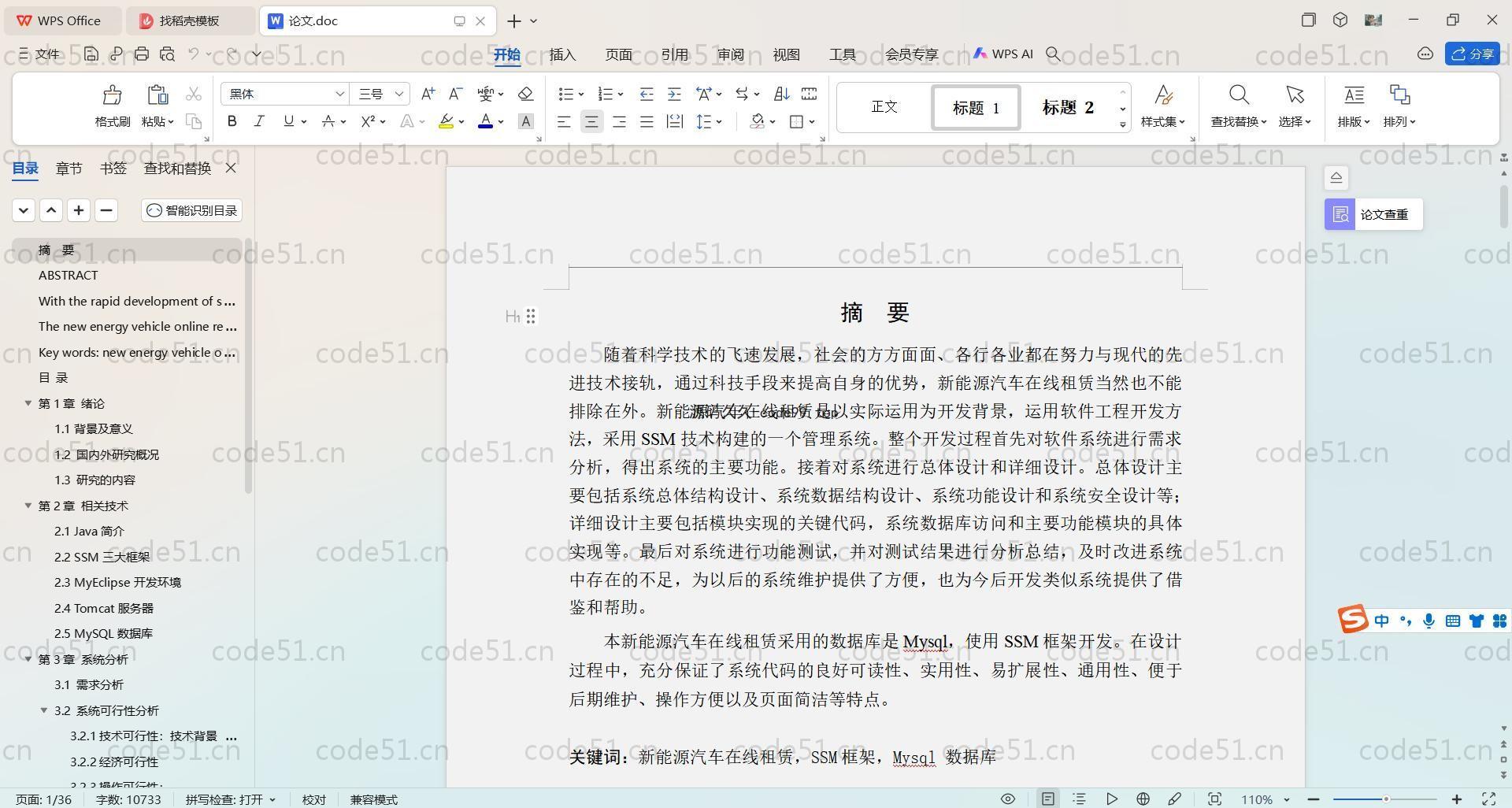The image size is (1512, 808).
Task: Click the reading mode eye icon in status bar
Action: tap(1007, 799)
